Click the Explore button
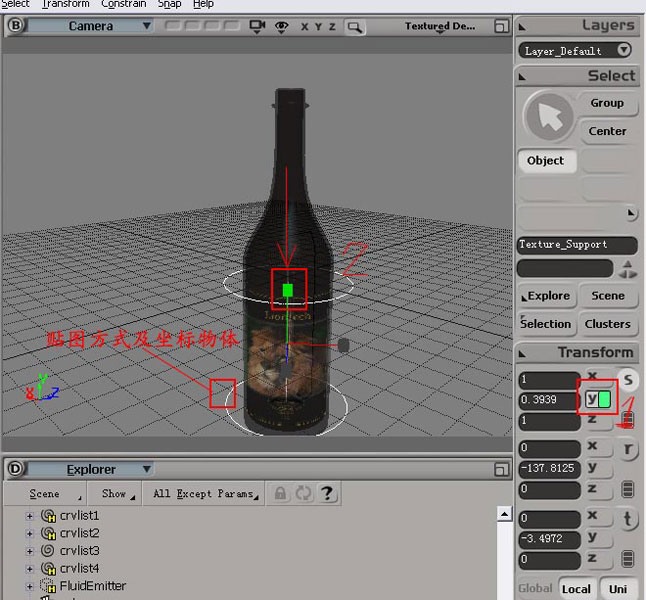 [546, 296]
